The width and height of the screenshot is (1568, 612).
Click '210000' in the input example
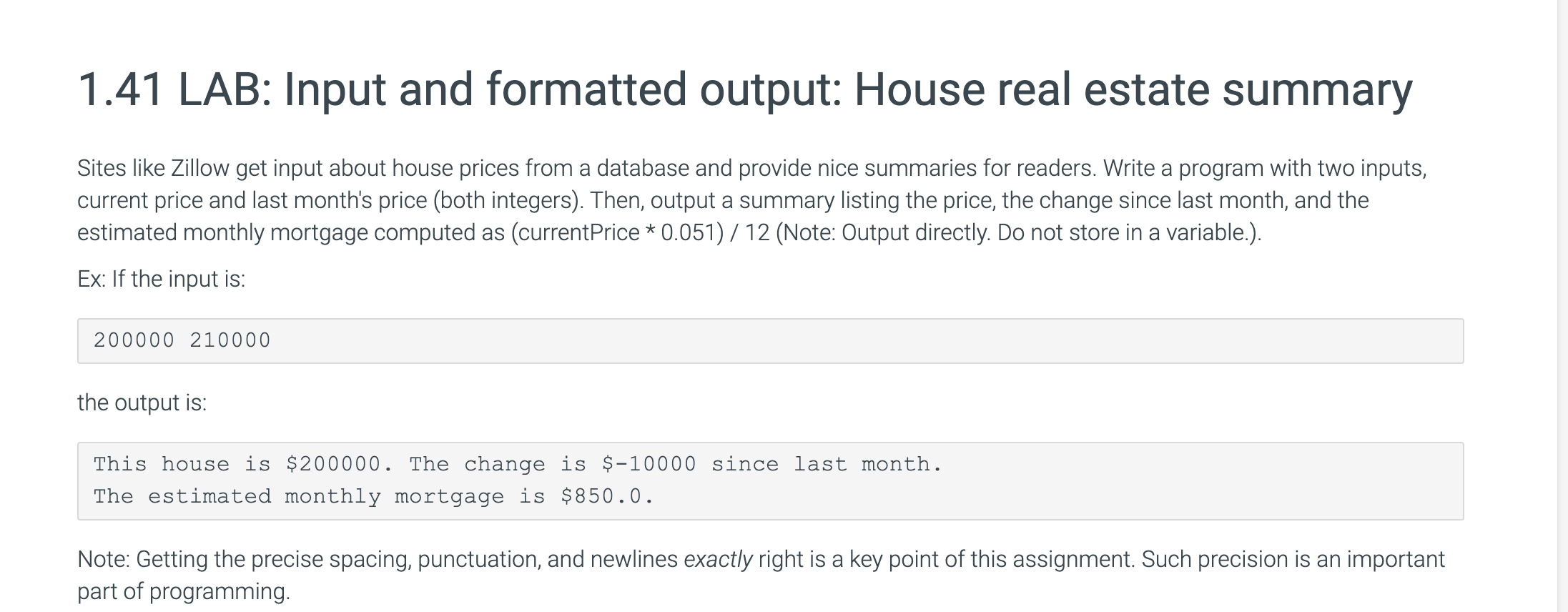pyautogui.click(x=230, y=340)
